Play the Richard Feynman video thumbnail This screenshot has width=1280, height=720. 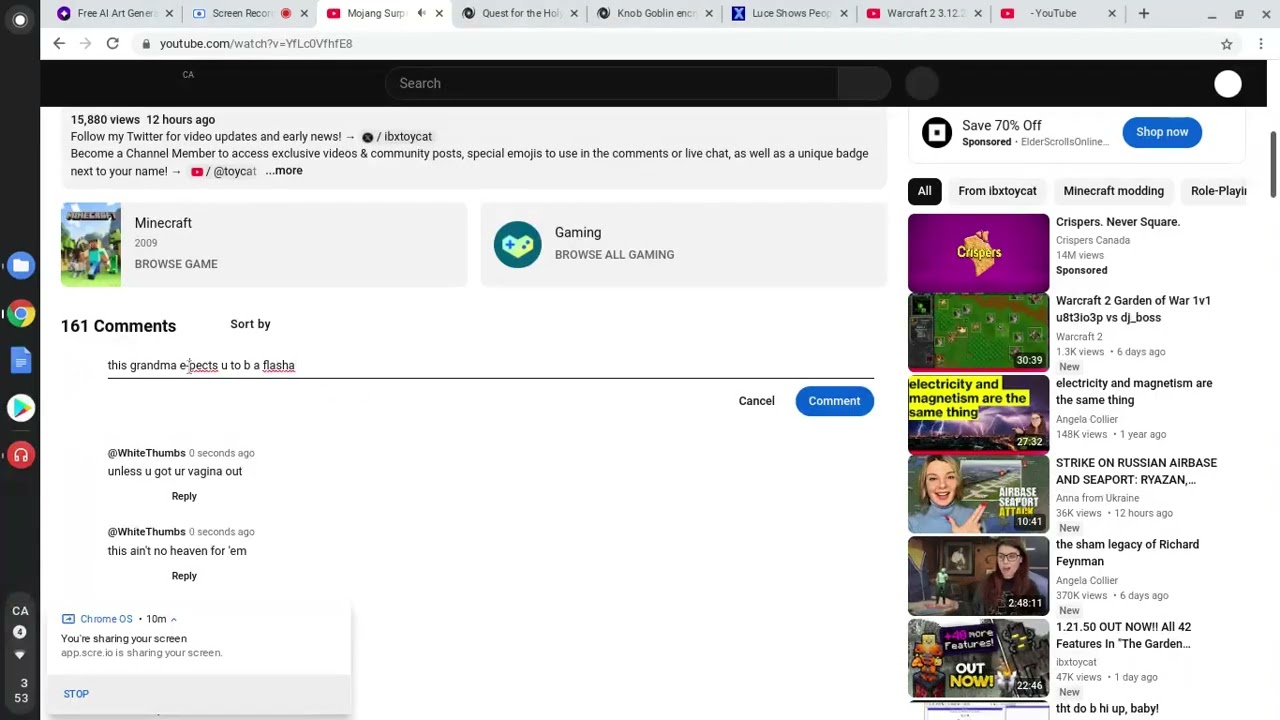978,577
